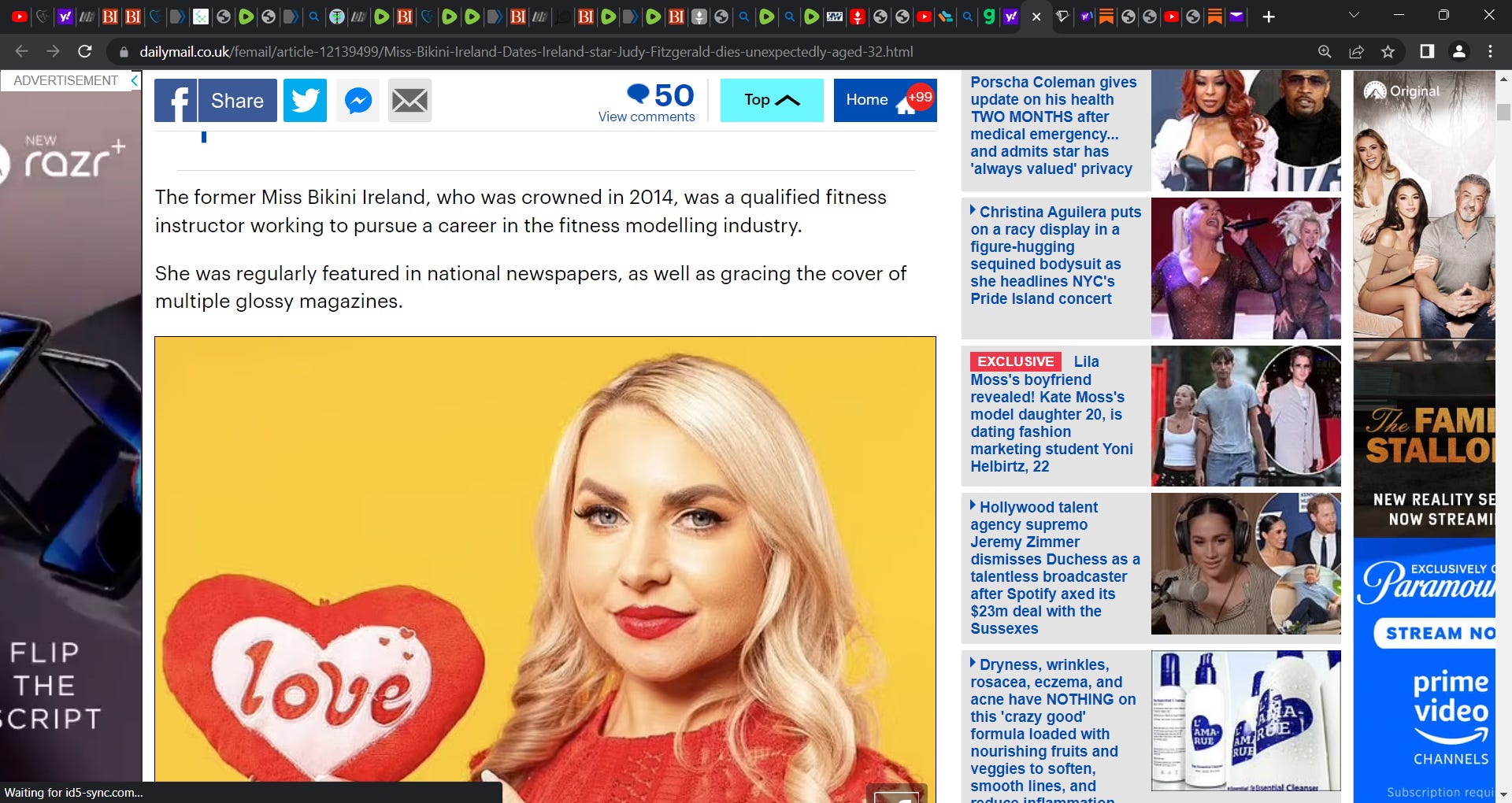This screenshot has width=1512, height=803.
Task: Open the 50 comments bubble
Action: [660, 95]
